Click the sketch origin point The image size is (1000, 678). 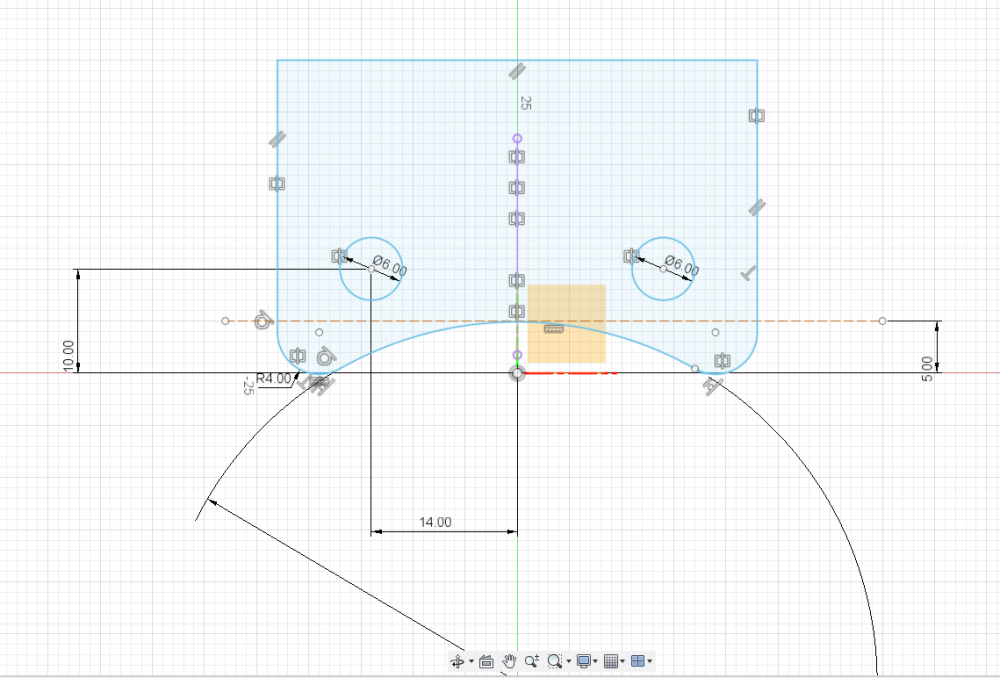(517, 373)
